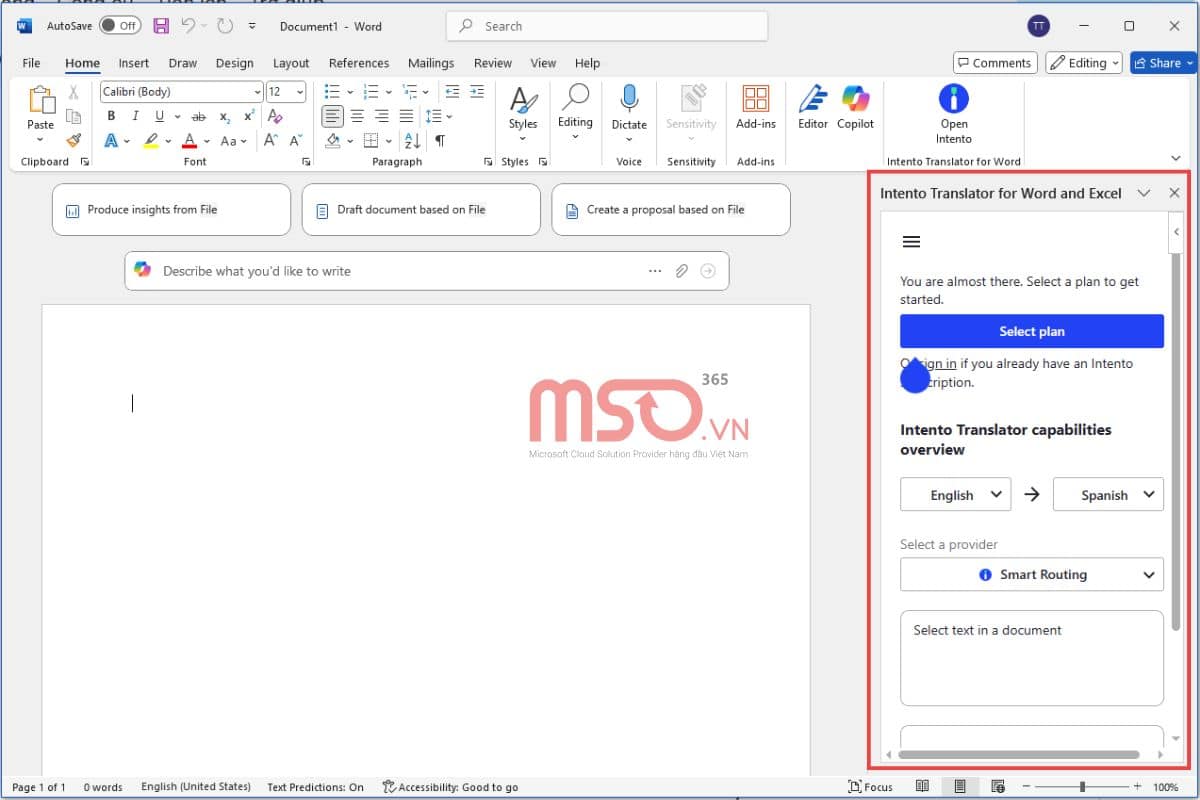Open Intento panel hamburger menu

point(911,242)
